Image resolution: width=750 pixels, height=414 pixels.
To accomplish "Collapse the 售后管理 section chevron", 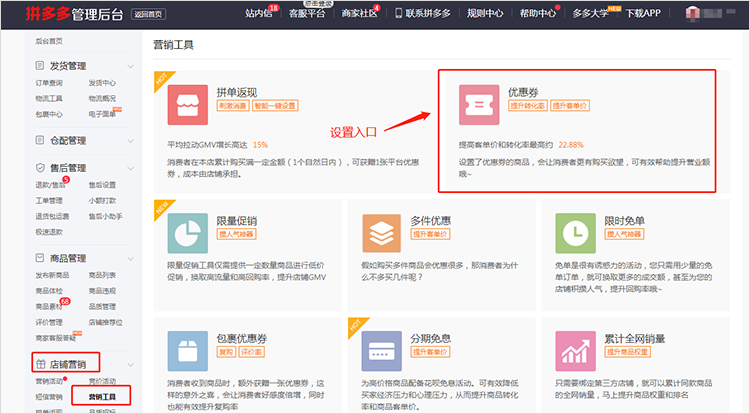I will pyautogui.click(x=130, y=168).
